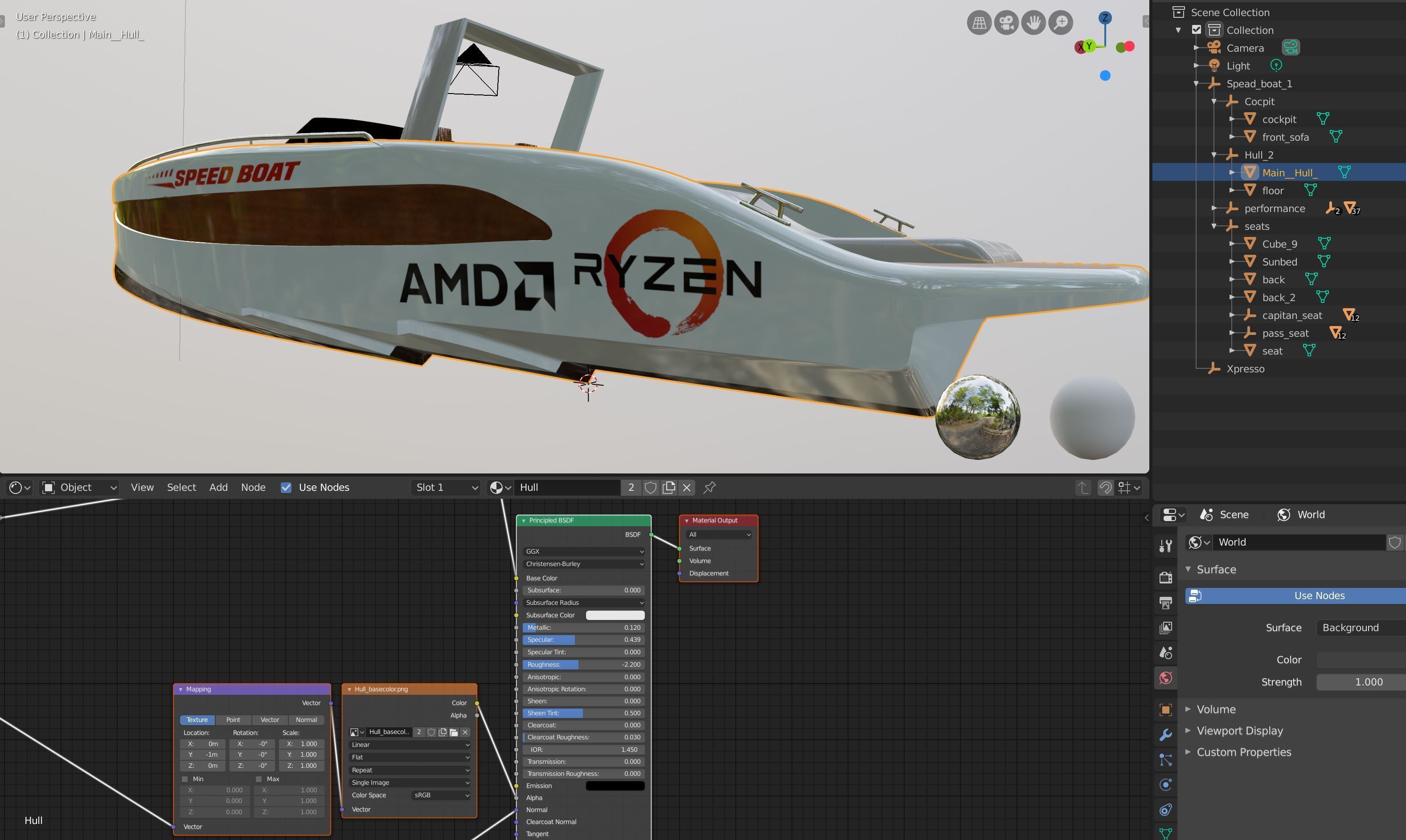Expand the Volume panel in World properties

[1188, 709]
